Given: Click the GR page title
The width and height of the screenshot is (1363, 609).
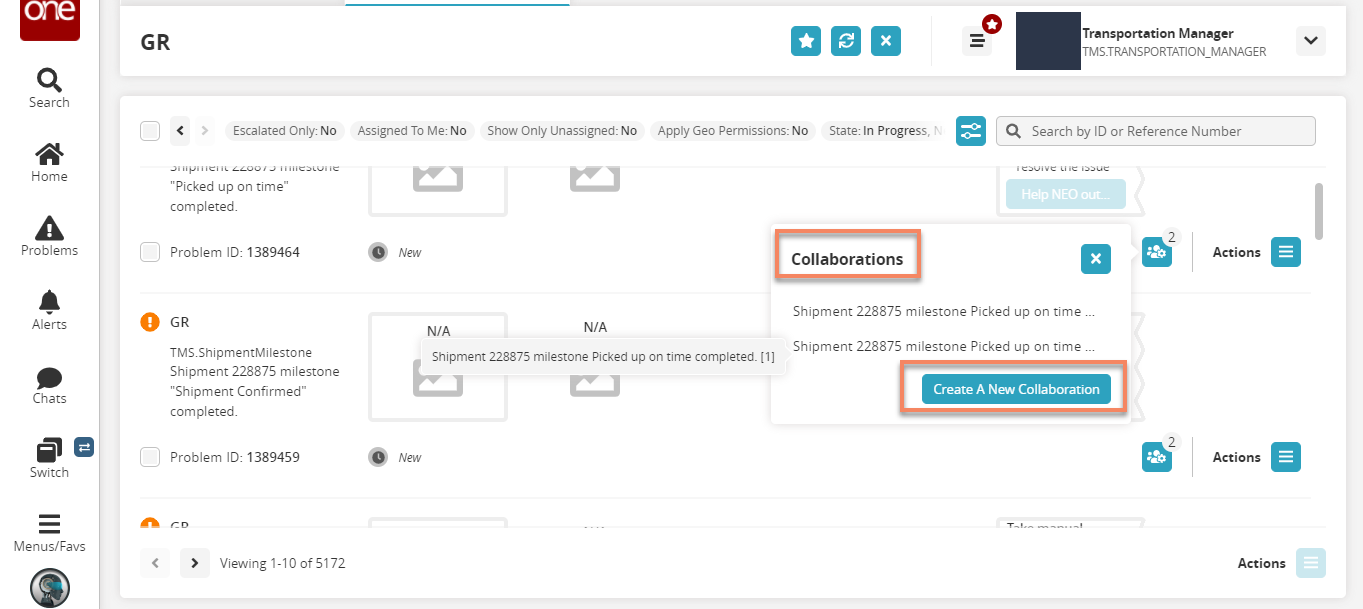Looking at the screenshot, I should [x=155, y=41].
